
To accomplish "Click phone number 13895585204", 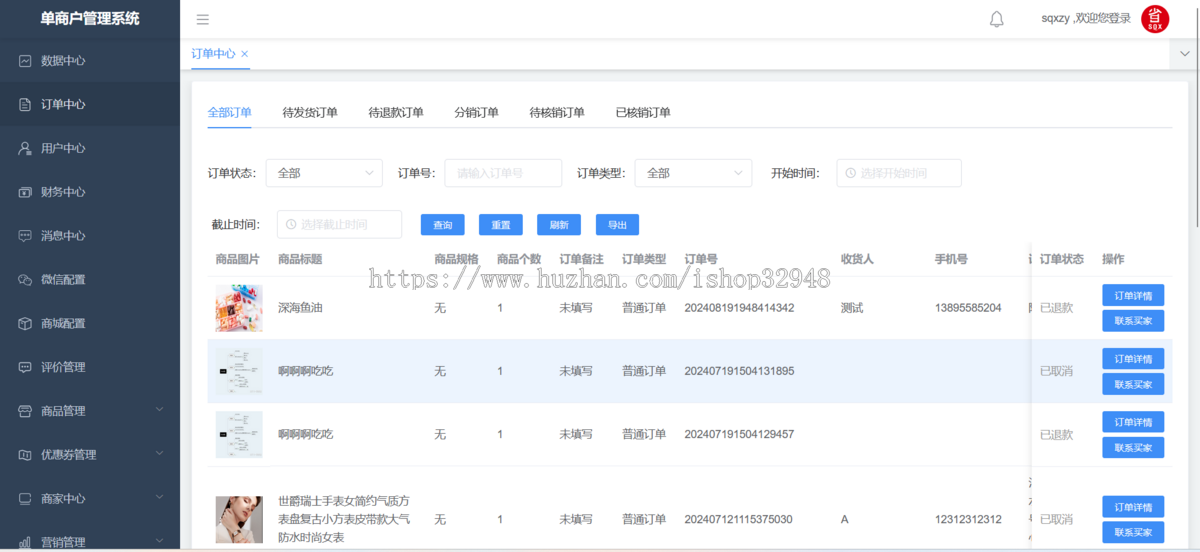I will [x=968, y=308].
